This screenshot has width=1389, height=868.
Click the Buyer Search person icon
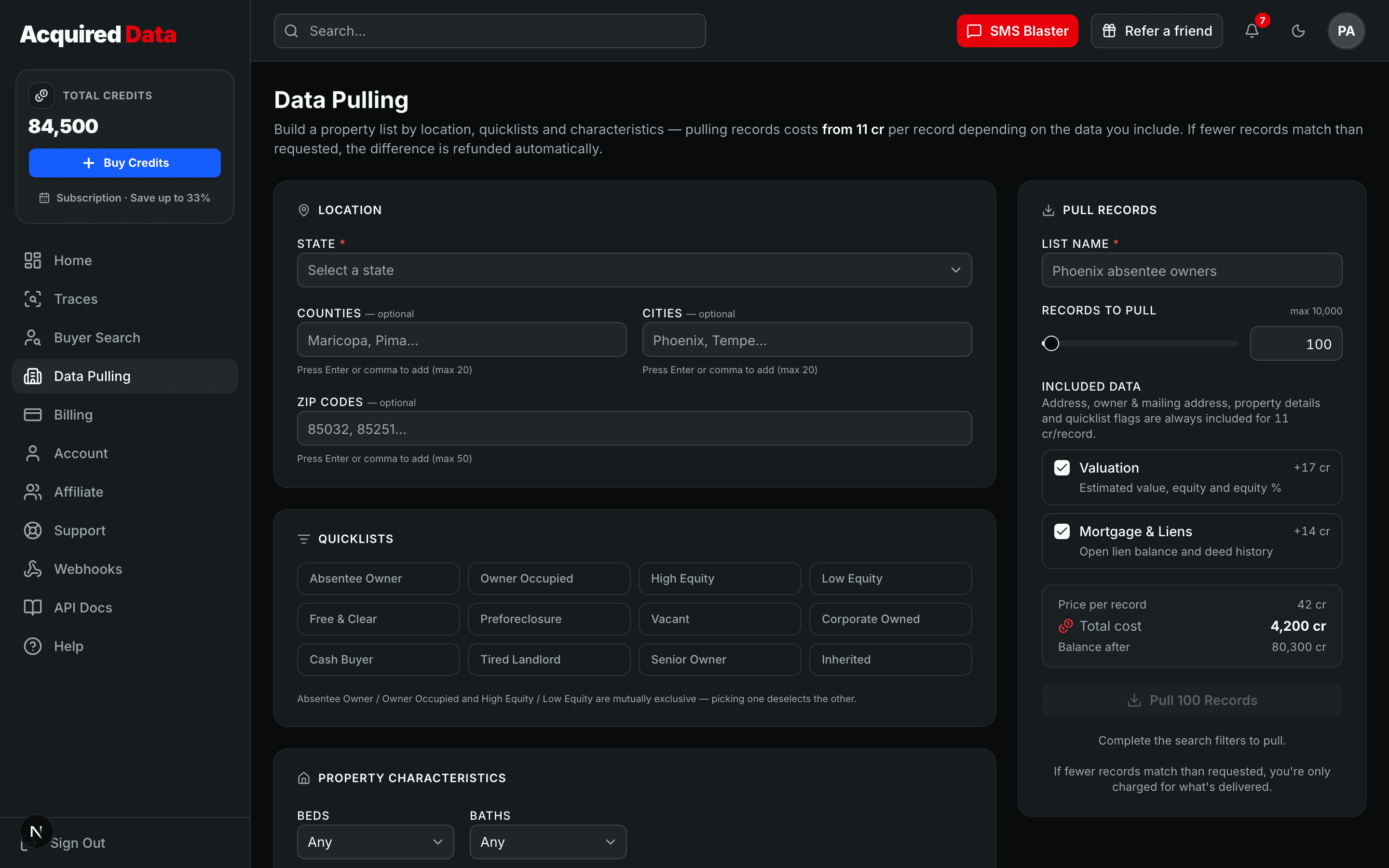[x=33, y=338]
